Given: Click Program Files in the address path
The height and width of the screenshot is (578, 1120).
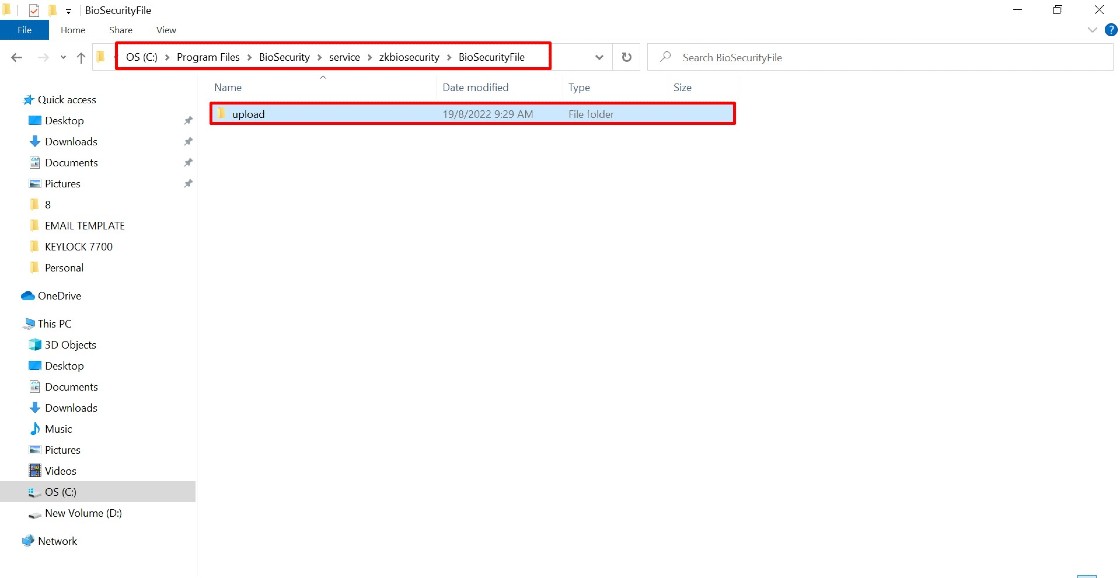Looking at the screenshot, I should coord(208,57).
